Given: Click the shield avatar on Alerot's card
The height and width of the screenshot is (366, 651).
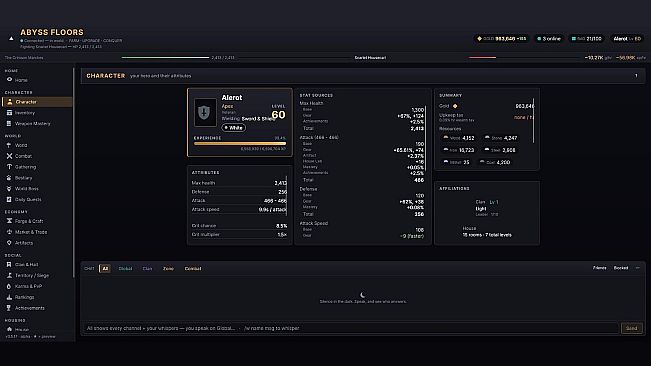Looking at the screenshot, I should coord(205,112).
